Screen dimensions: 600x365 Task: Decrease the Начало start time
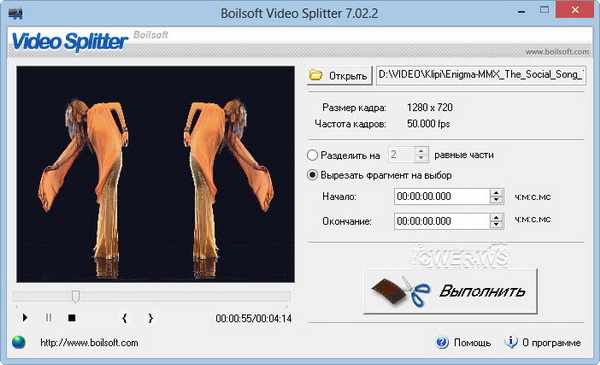tap(496, 200)
